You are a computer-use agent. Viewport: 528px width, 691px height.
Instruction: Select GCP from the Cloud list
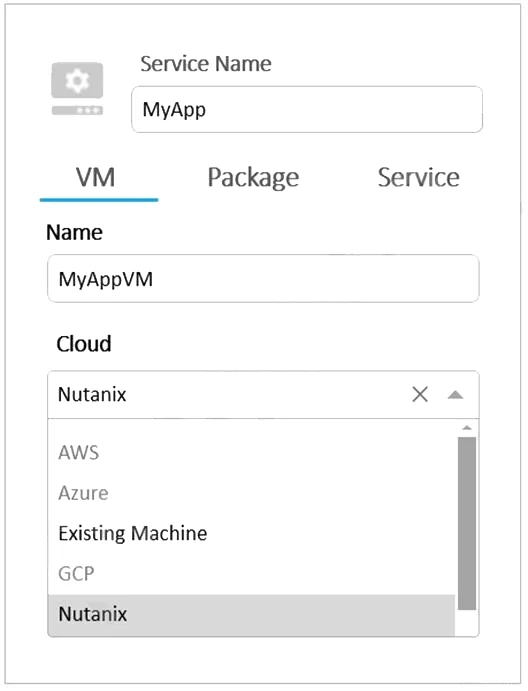(x=251, y=574)
